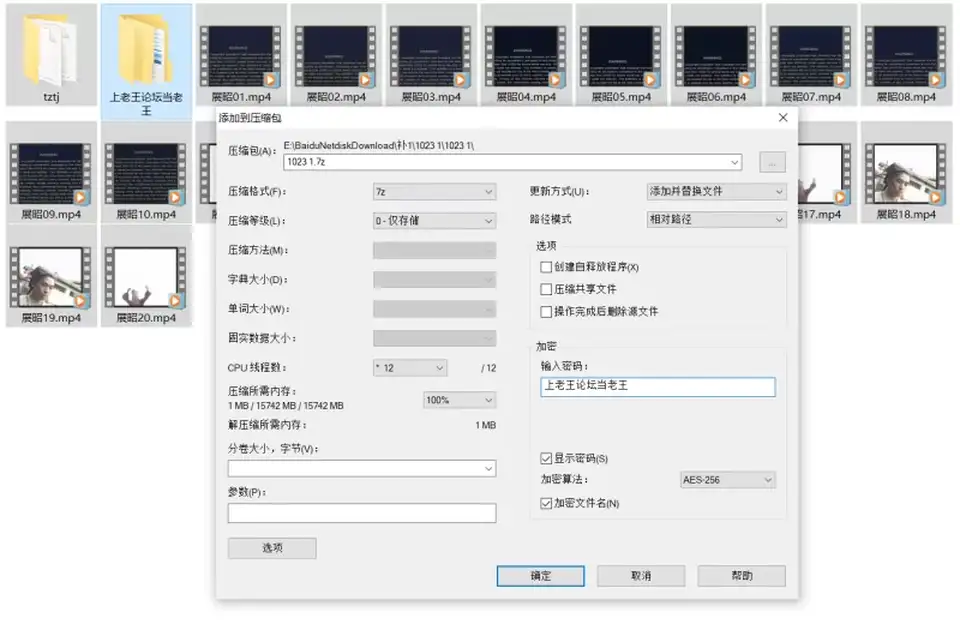
Task: Click the 输入密码 password field
Action: (x=658, y=386)
